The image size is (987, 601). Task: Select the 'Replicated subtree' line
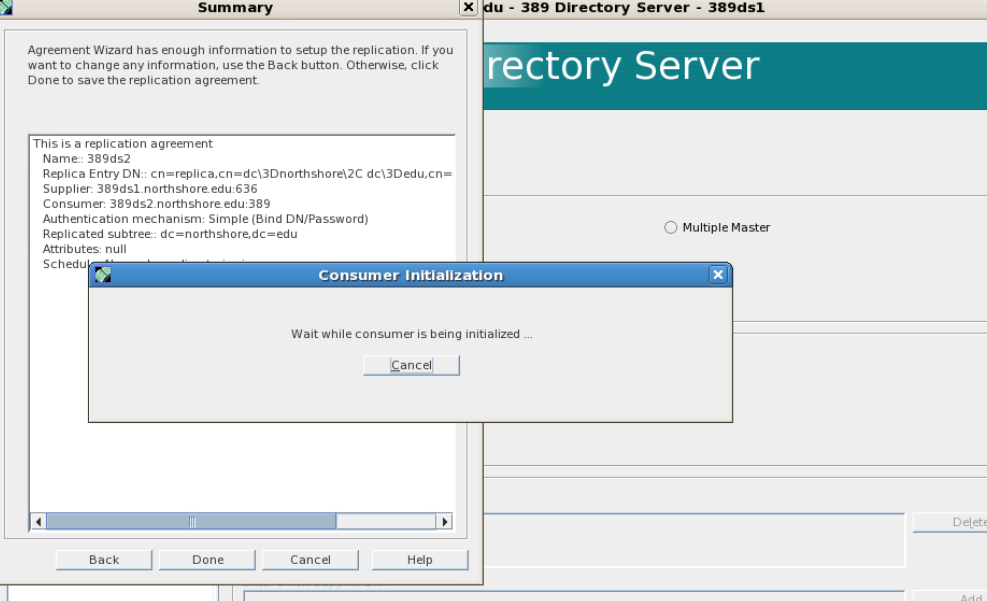[x=170, y=234]
